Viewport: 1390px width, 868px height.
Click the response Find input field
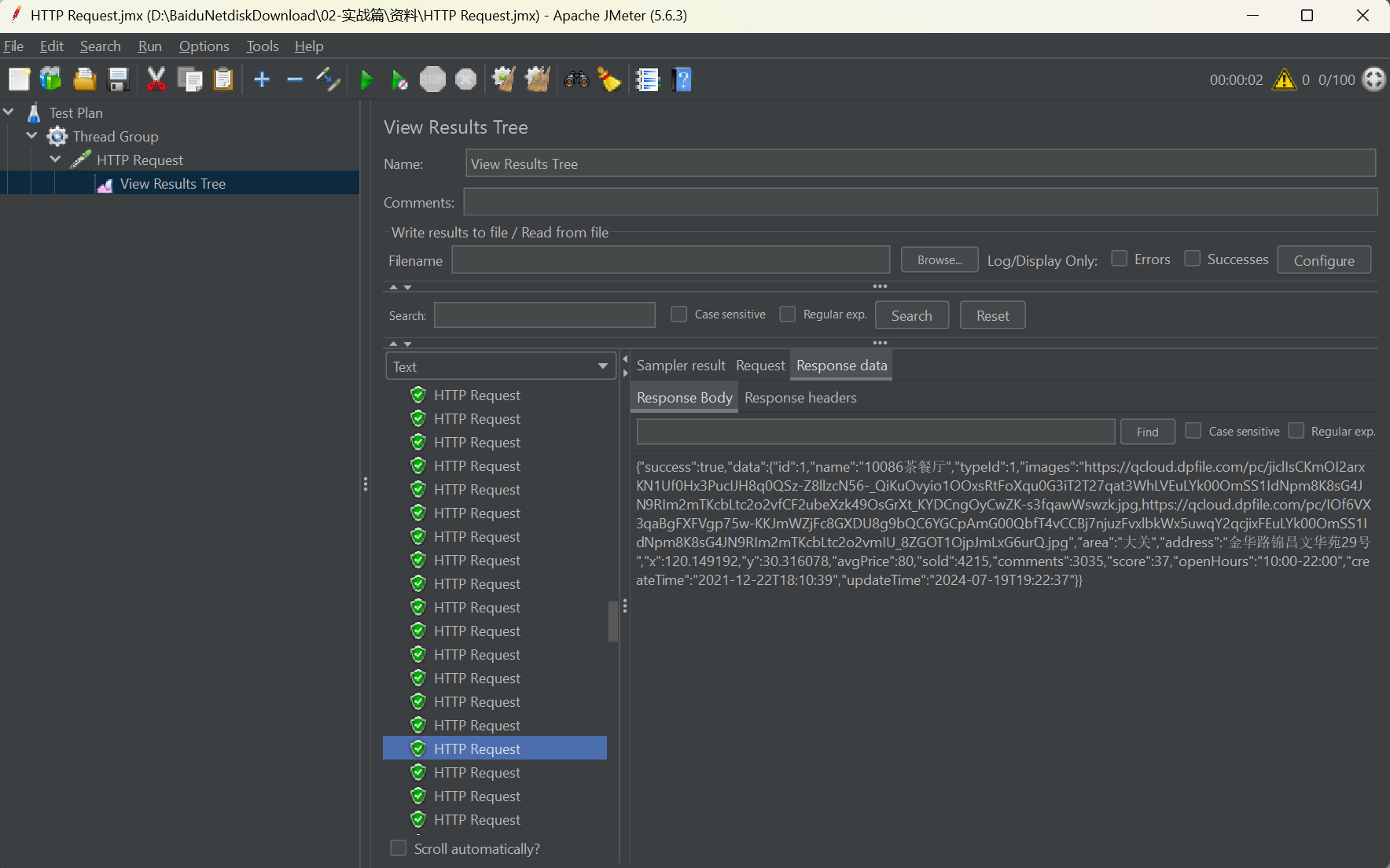point(876,432)
